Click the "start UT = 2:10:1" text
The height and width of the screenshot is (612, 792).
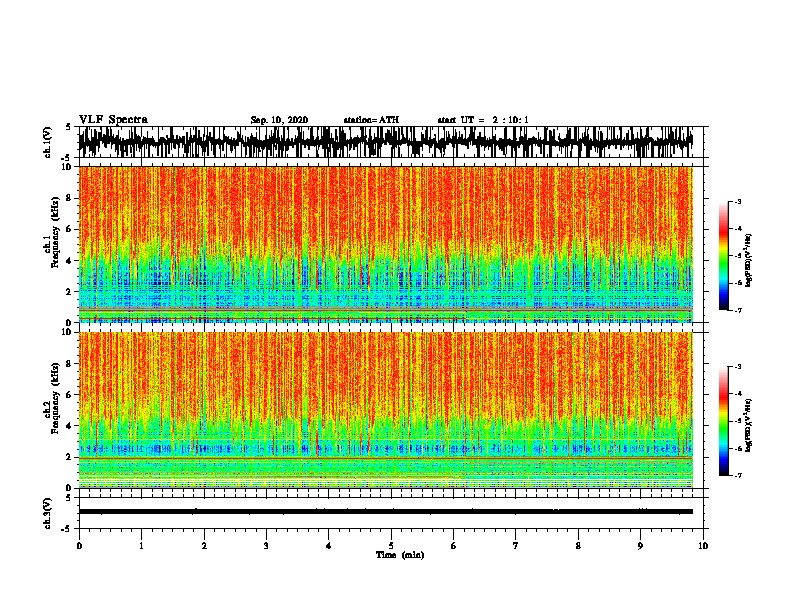click(x=483, y=120)
